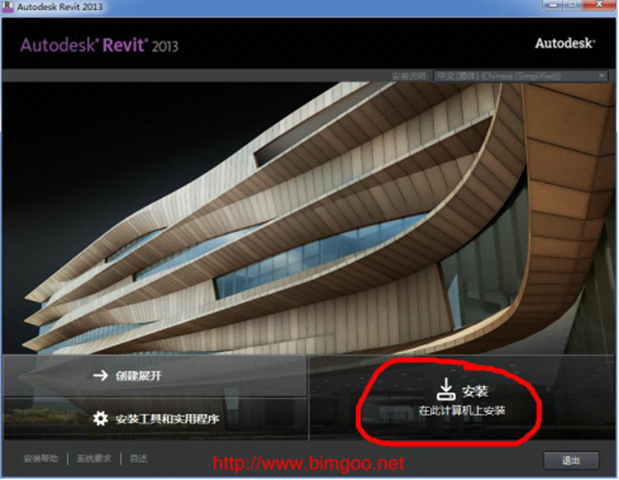Click the gear icon for tools and utilities
This screenshot has width=619, height=480.
click(x=100, y=418)
